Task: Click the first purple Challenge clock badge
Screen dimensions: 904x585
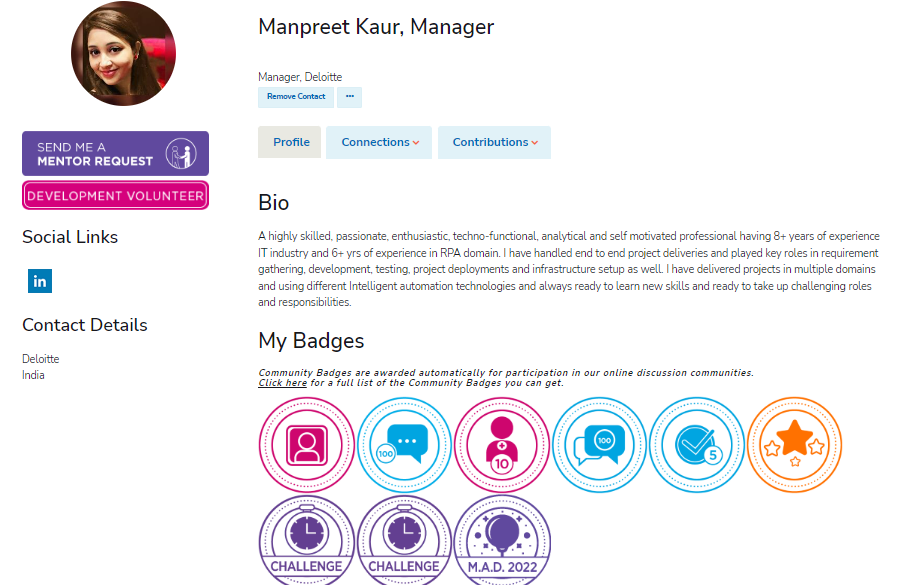Action: [x=307, y=540]
